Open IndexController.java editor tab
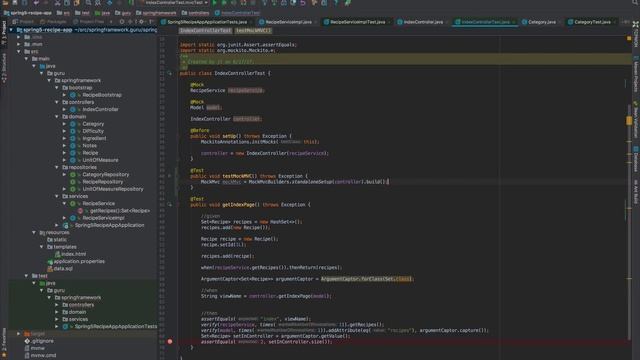The image size is (640, 360). [x=423, y=22]
